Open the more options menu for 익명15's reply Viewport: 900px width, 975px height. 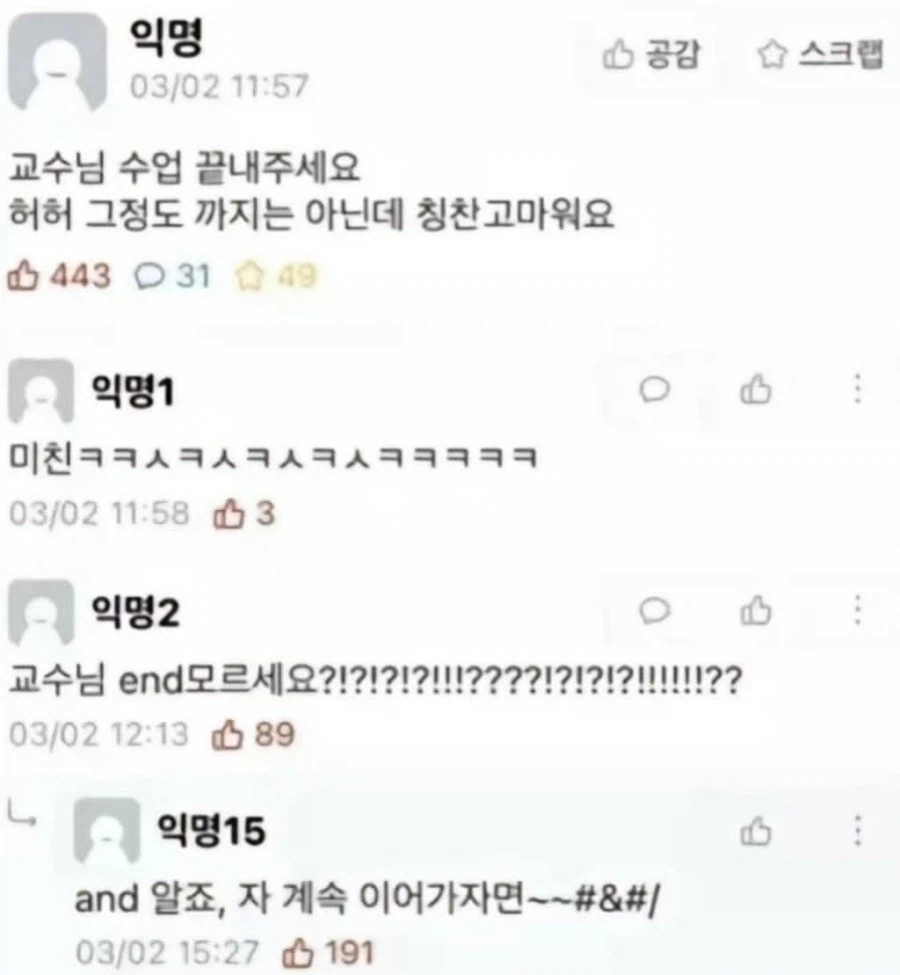[x=858, y=831]
